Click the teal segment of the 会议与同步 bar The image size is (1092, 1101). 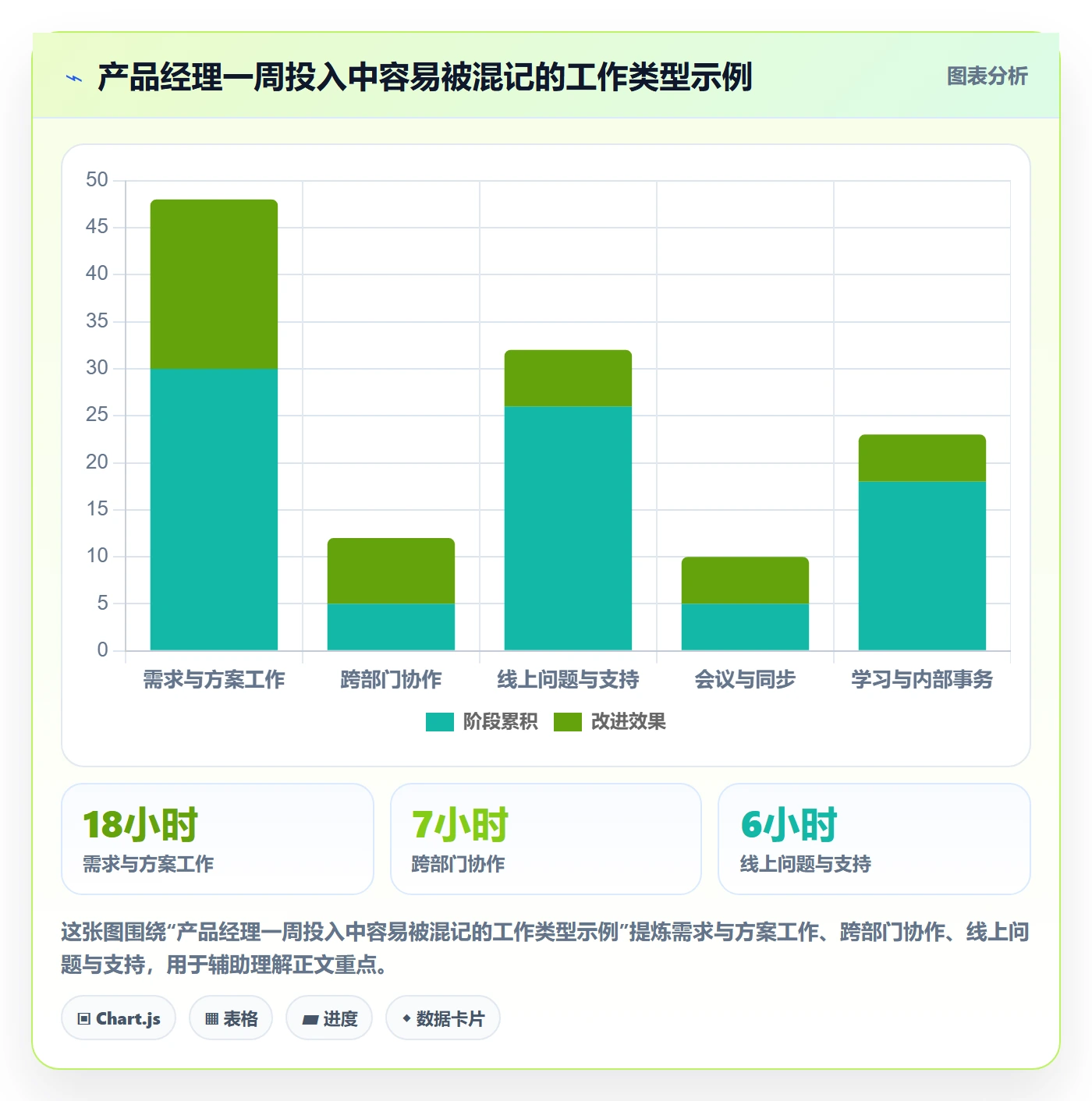[x=745, y=627]
